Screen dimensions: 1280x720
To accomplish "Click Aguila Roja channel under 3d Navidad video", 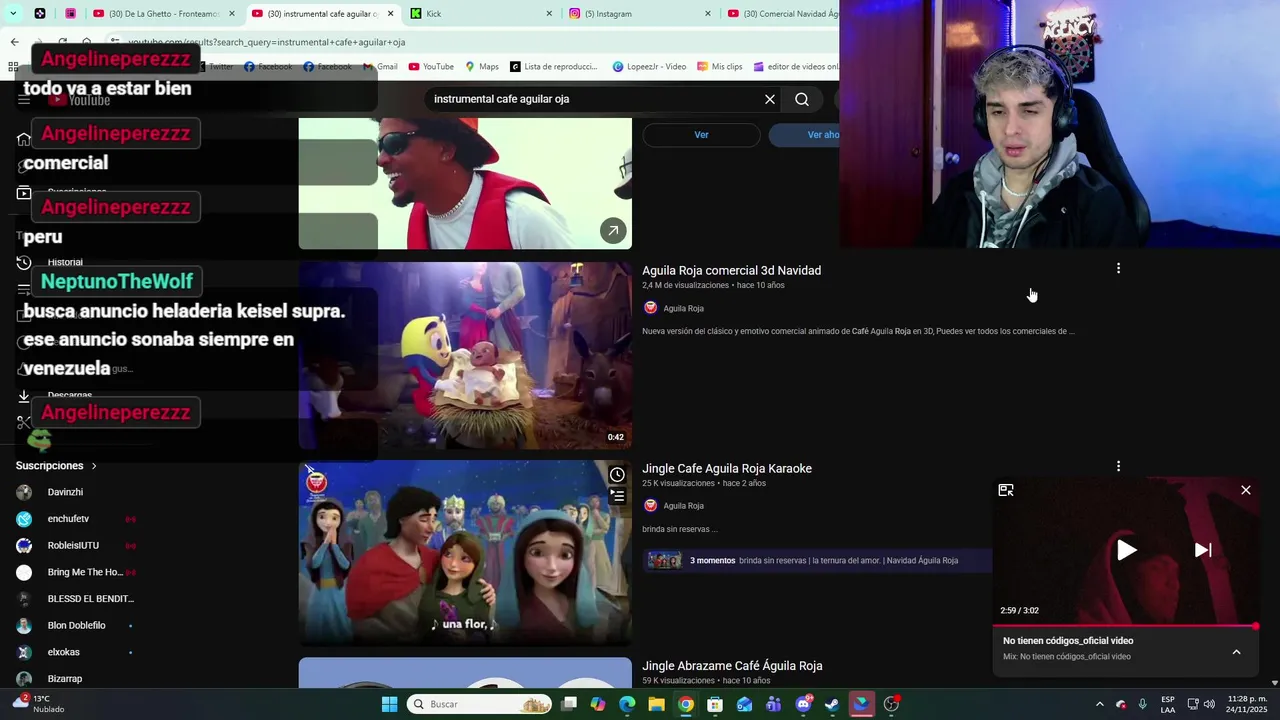I will (683, 308).
